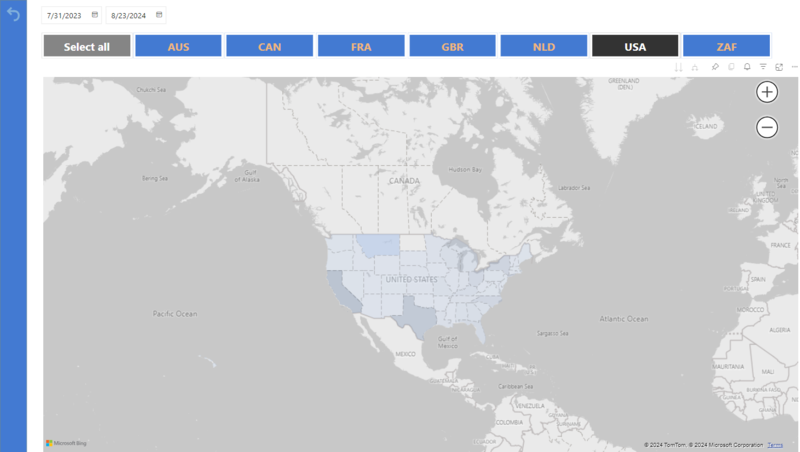Expand all down one level icon
Image resolution: width=800 pixels, height=452 pixels.
[694, 67]
